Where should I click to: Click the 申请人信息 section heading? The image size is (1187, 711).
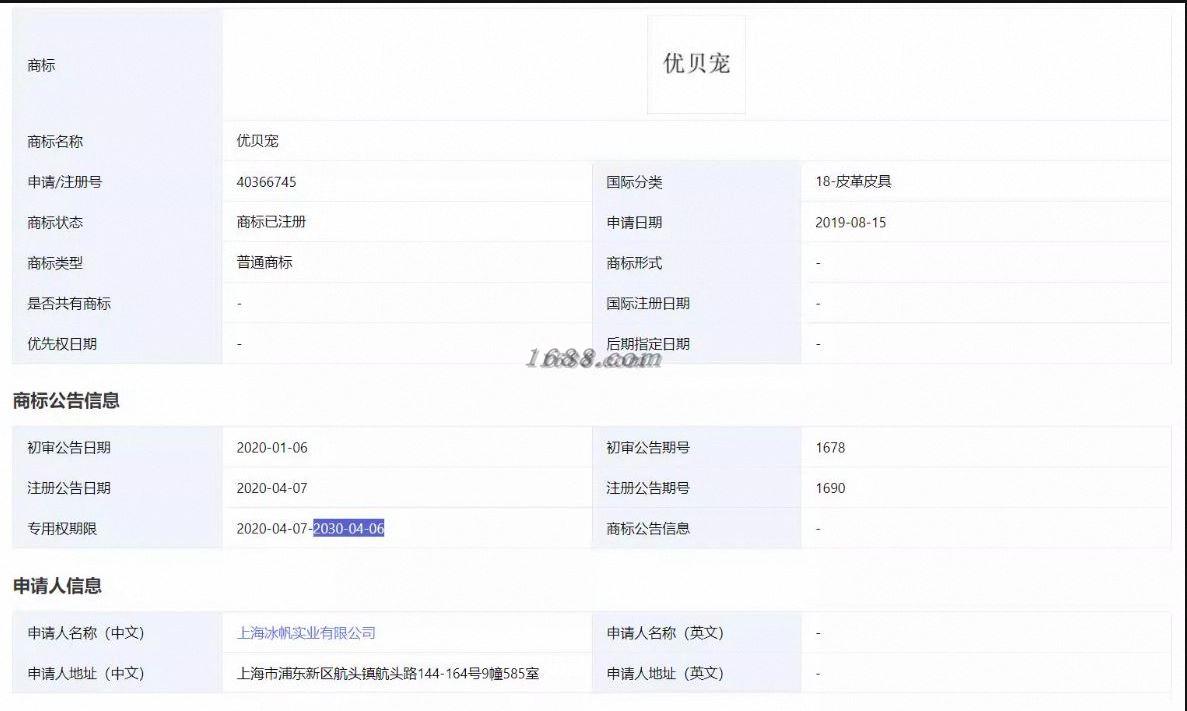(57, 585)
